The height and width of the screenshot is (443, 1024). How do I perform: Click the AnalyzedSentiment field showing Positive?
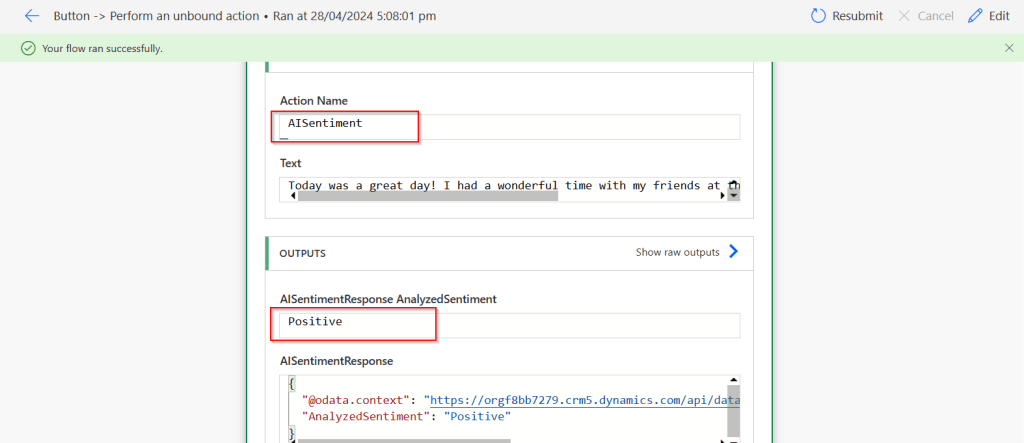510,325
